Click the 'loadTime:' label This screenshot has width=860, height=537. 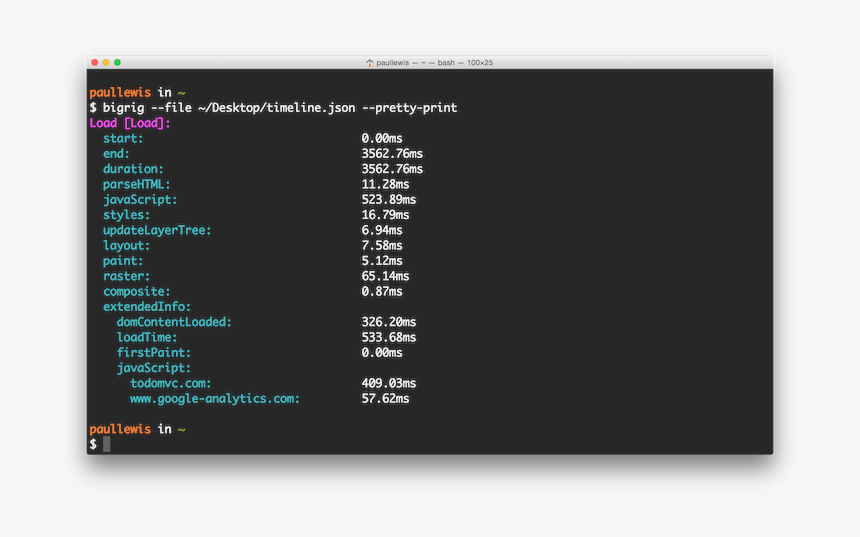147,337
